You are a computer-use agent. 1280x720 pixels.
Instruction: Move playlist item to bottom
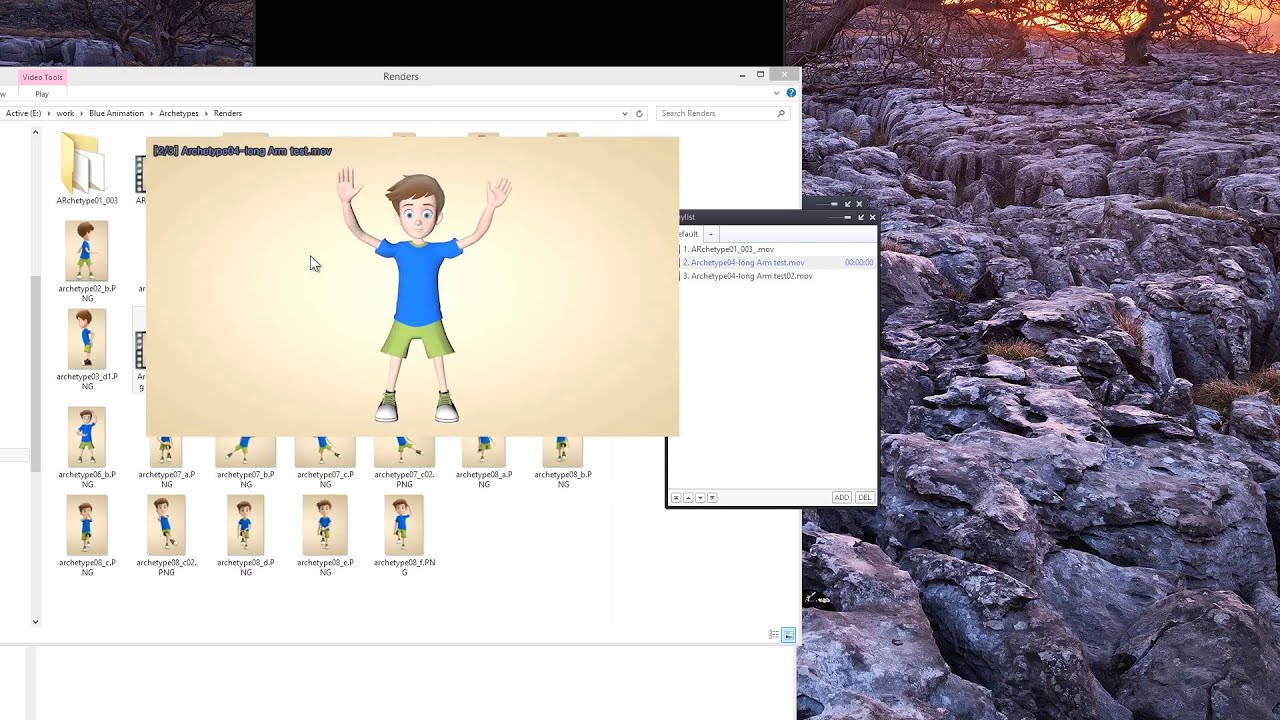pos(711,497)
